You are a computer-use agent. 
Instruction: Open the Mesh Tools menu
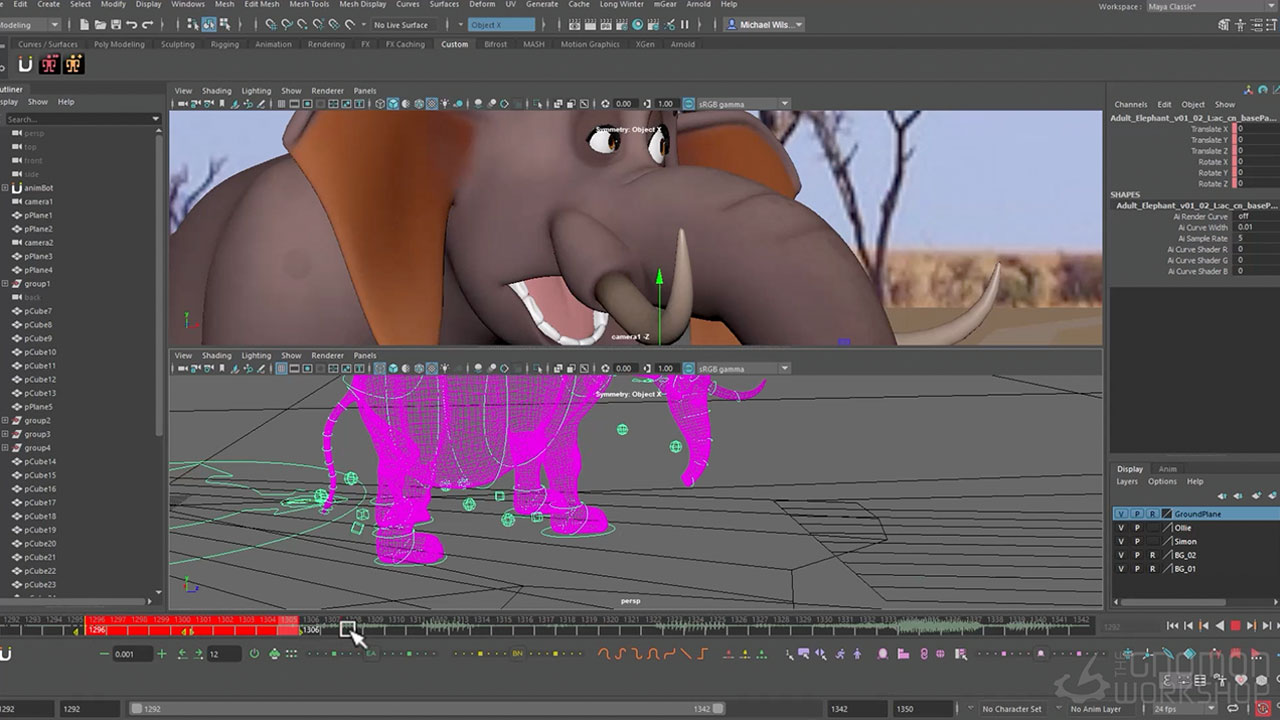310,4
